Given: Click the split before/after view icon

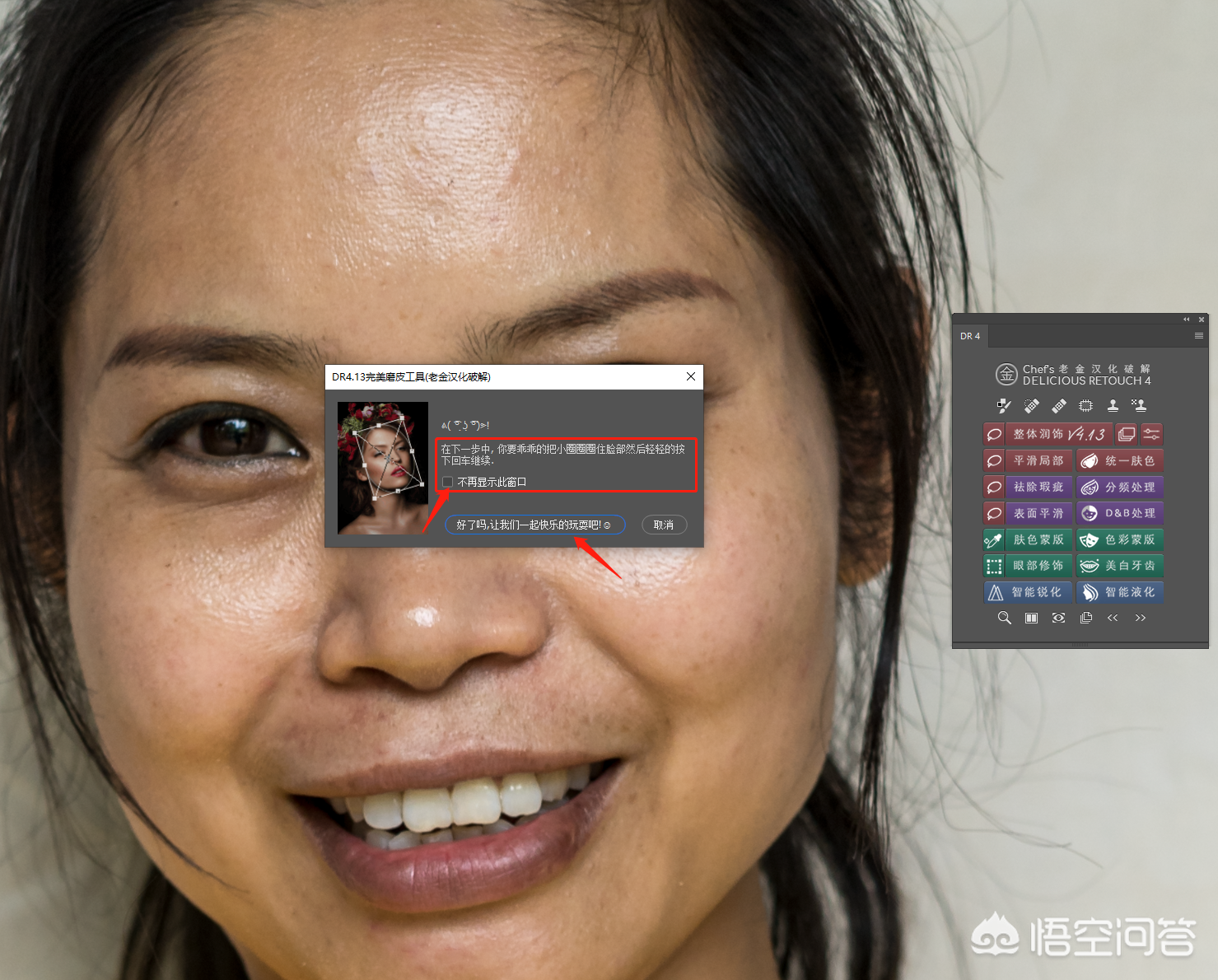Looking at the screenshot, I should pos(1031,618).
